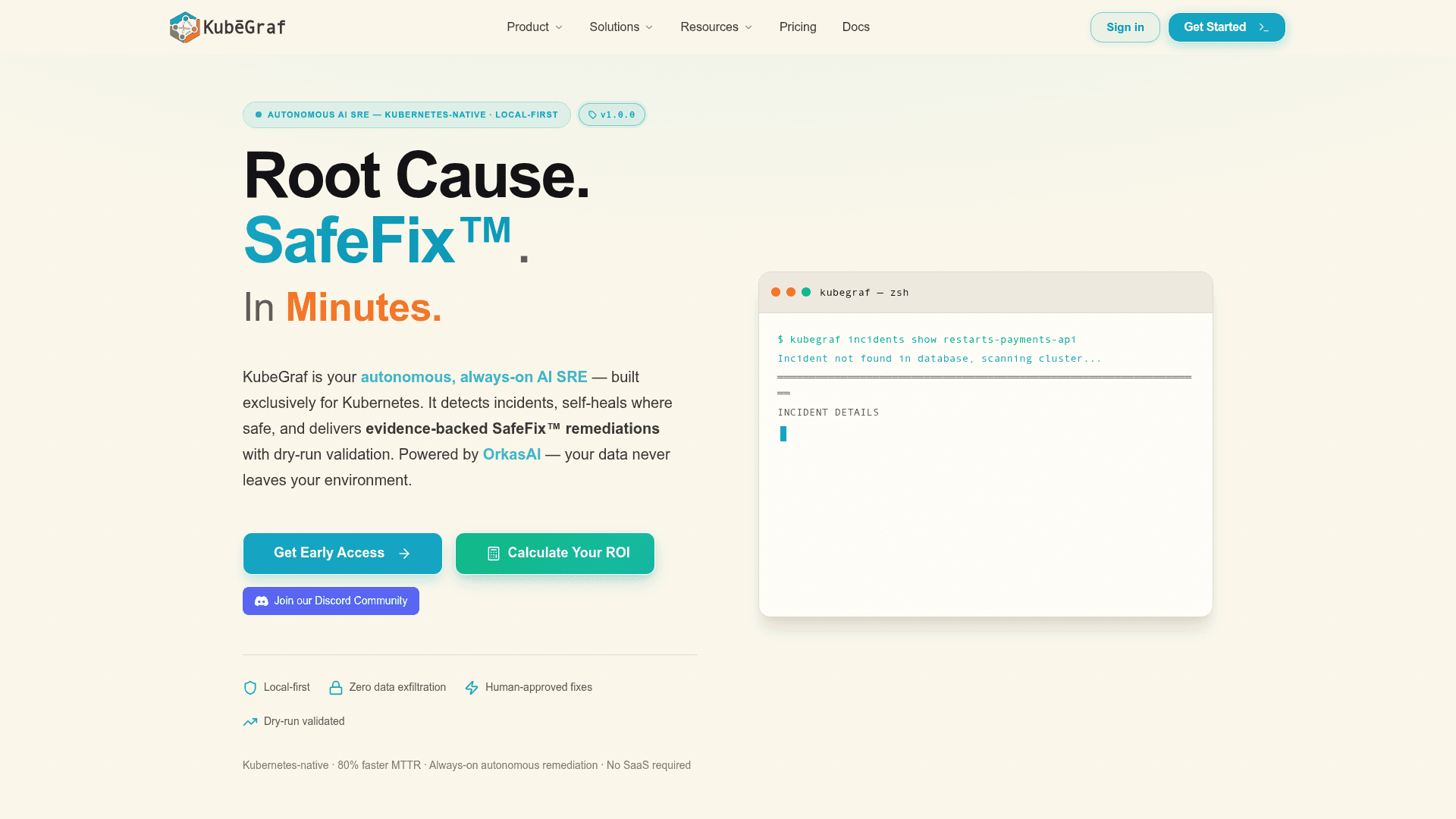Open the Solutions dropdown chevron

tap(649, 27)
